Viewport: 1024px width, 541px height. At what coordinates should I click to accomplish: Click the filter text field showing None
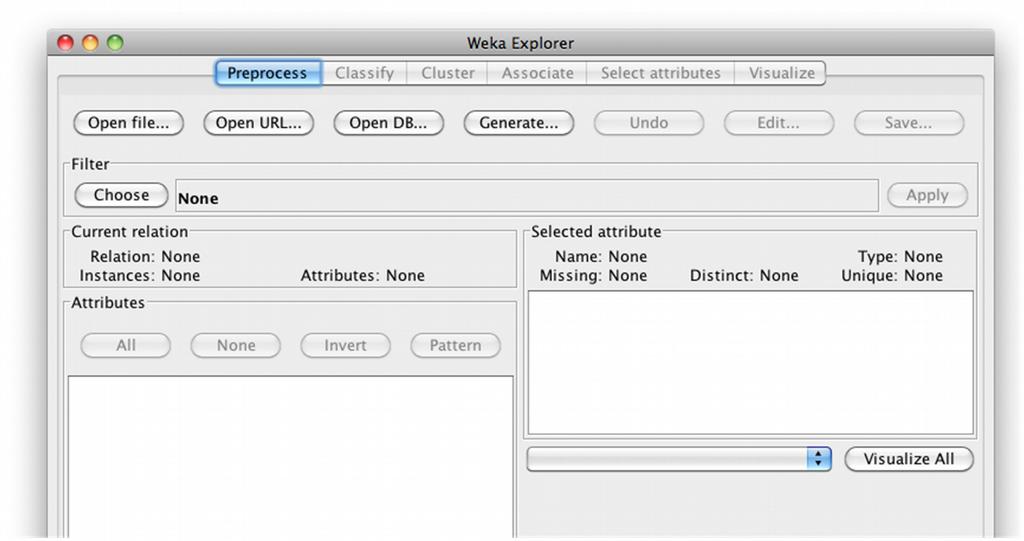pos(527,196)
